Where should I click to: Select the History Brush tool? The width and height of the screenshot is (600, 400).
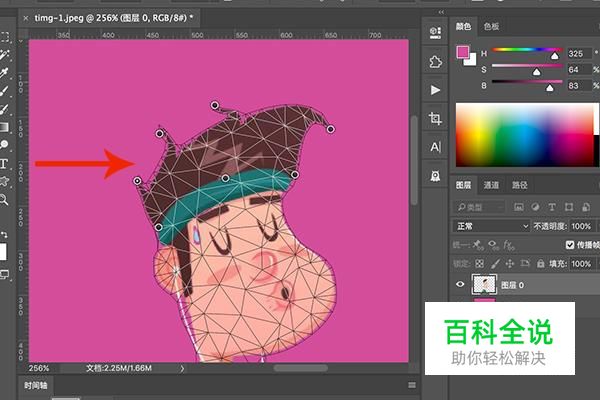tap(5, 109)
